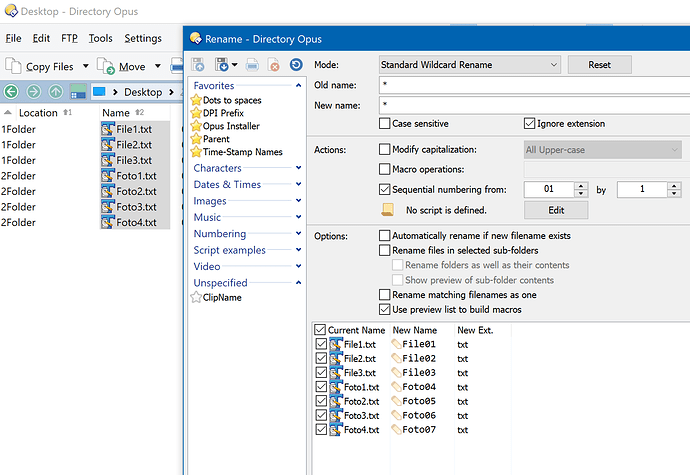Click the star icon for Dots to spaces
Image resolution: width=690 pixels, height=475 pixels.
196,100
